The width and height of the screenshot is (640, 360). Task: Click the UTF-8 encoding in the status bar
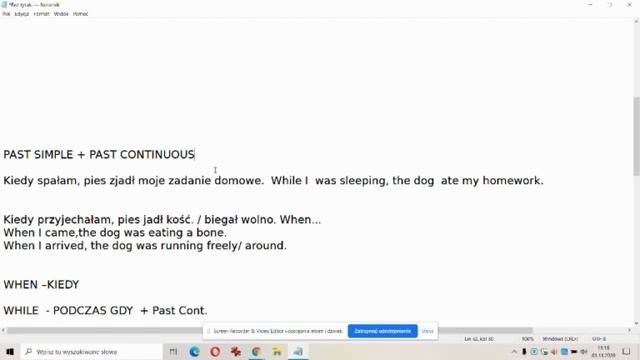tap(599, 339)
